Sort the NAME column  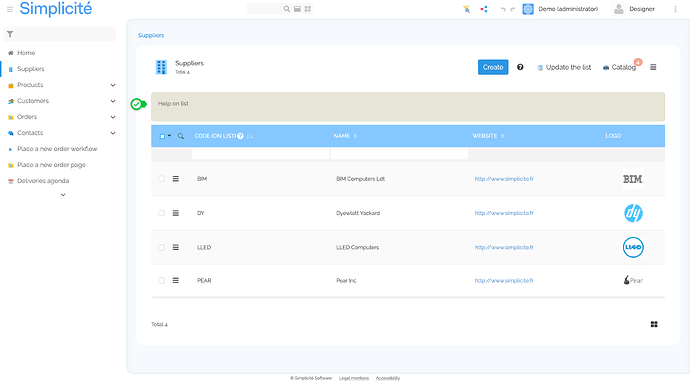(x=355, y=136)
